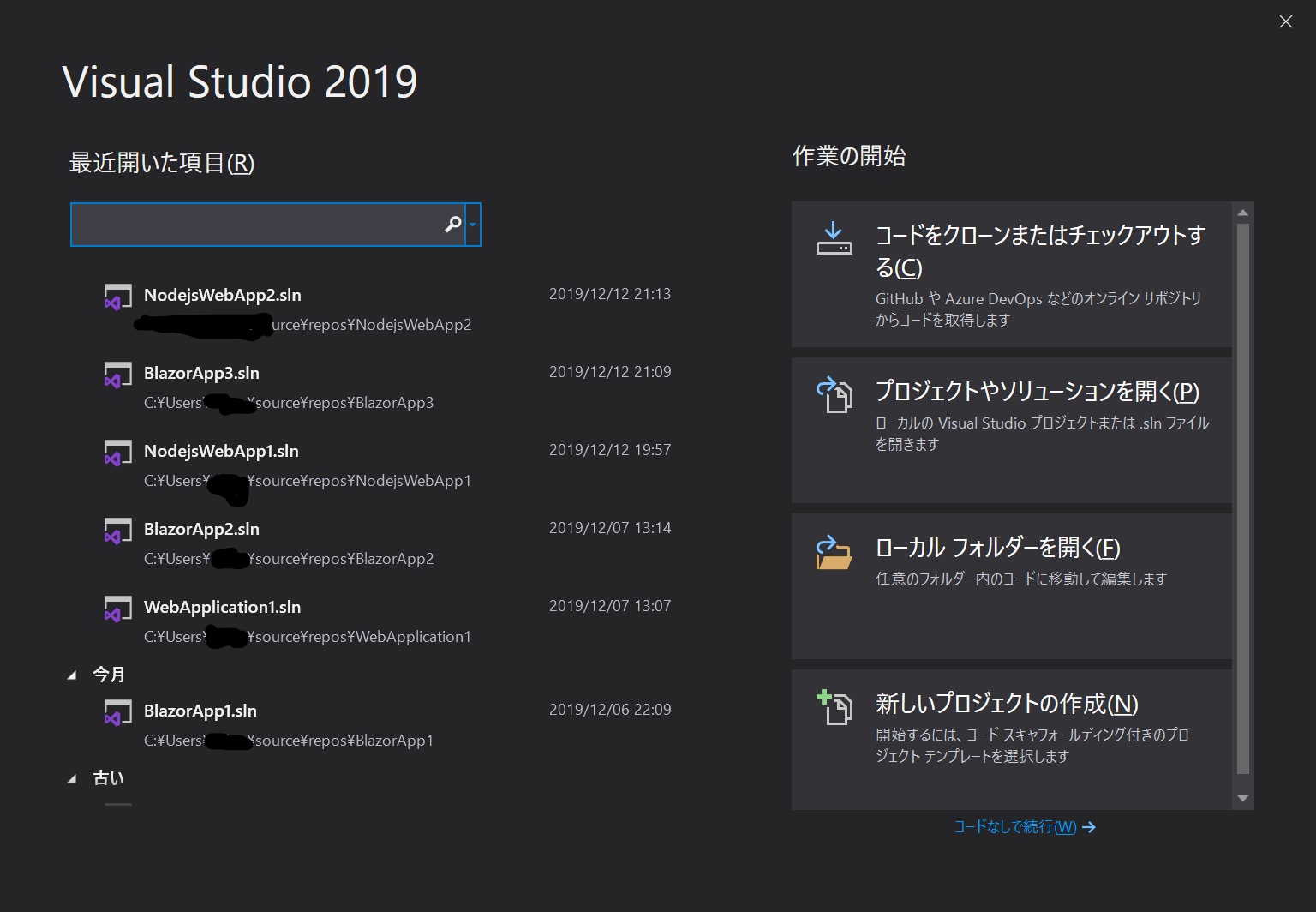The width and height of the screenshot is (1316, 912).
Task: Click the 2019/12/07 13:14 timestamp
Action: click(x=610, y=528)
